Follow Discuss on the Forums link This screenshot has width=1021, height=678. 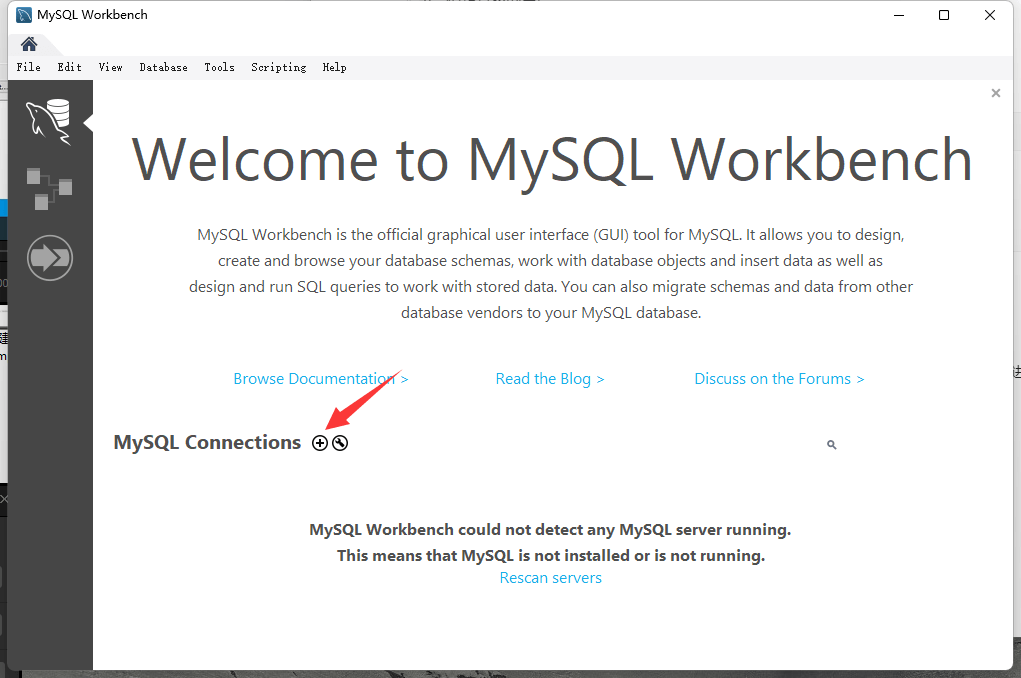pyautogui.click(x=779, y=379)
